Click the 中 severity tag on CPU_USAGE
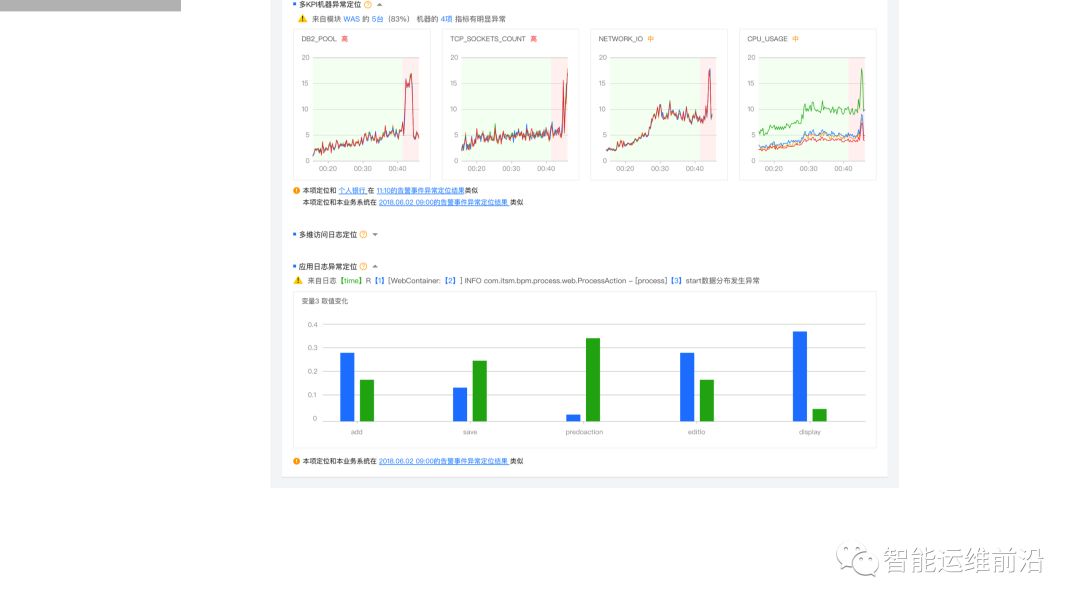 (796, 39)
